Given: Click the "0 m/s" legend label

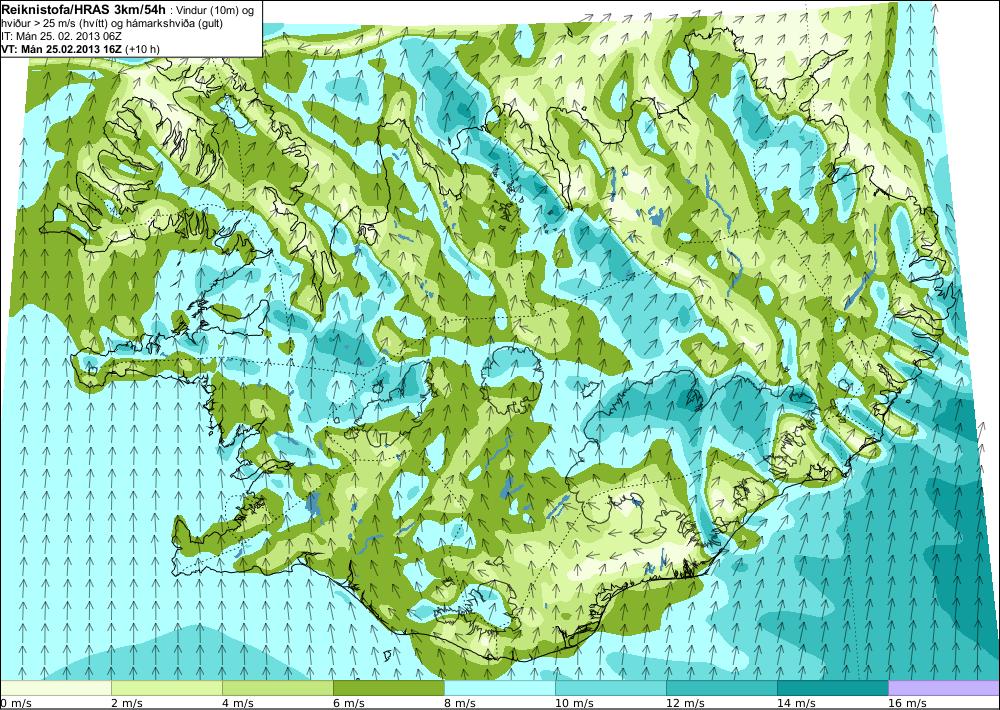Looking at the screenshot, I should pos(15,703).
